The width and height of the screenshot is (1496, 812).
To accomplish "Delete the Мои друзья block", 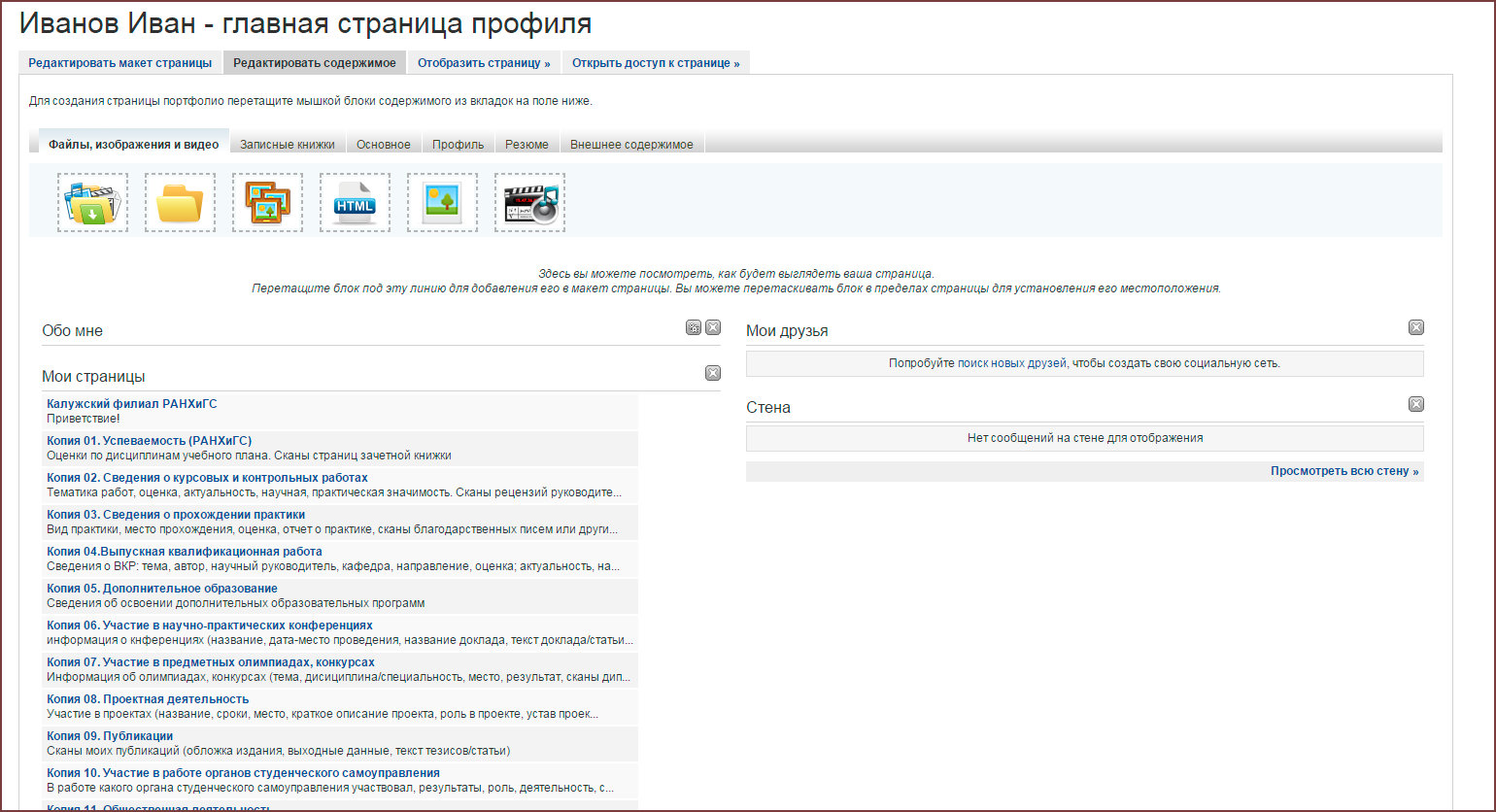I will (1416, 328).
